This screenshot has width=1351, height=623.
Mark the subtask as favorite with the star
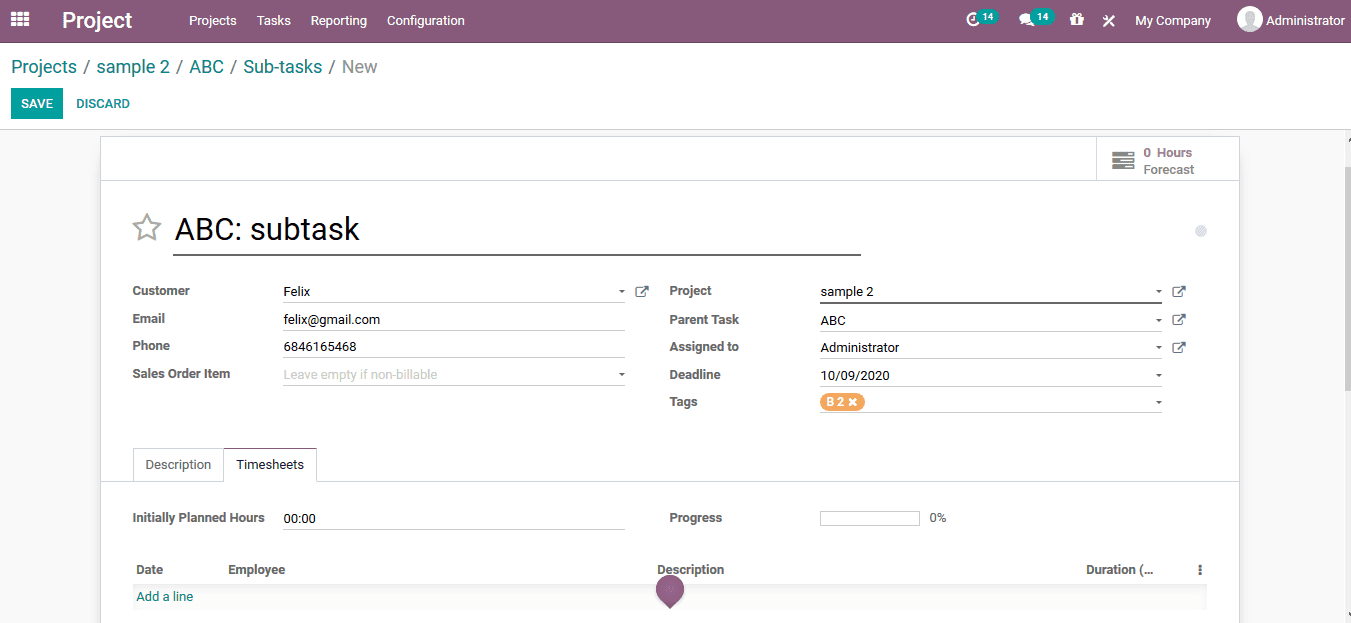tap(146, 227)
